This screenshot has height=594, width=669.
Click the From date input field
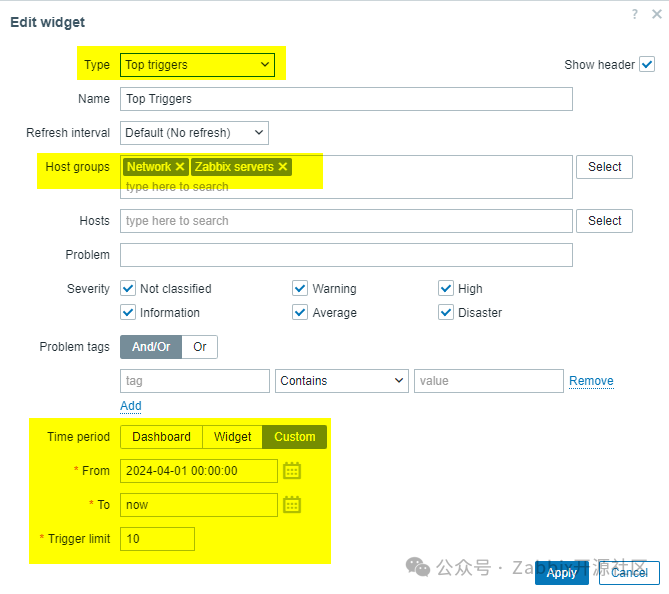pos(199,471)
